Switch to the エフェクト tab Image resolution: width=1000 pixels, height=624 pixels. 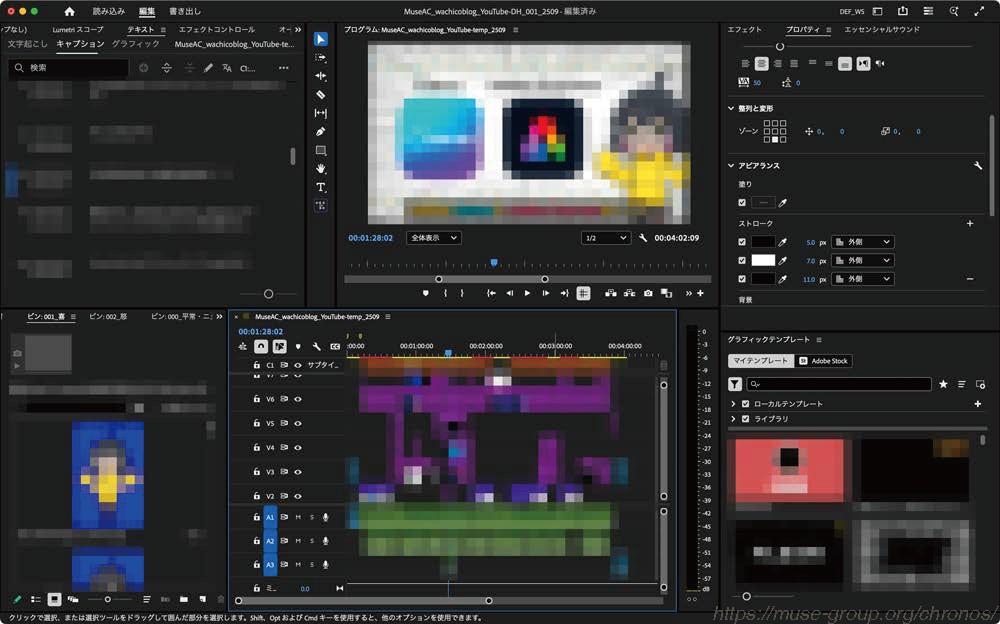point(744,30)
